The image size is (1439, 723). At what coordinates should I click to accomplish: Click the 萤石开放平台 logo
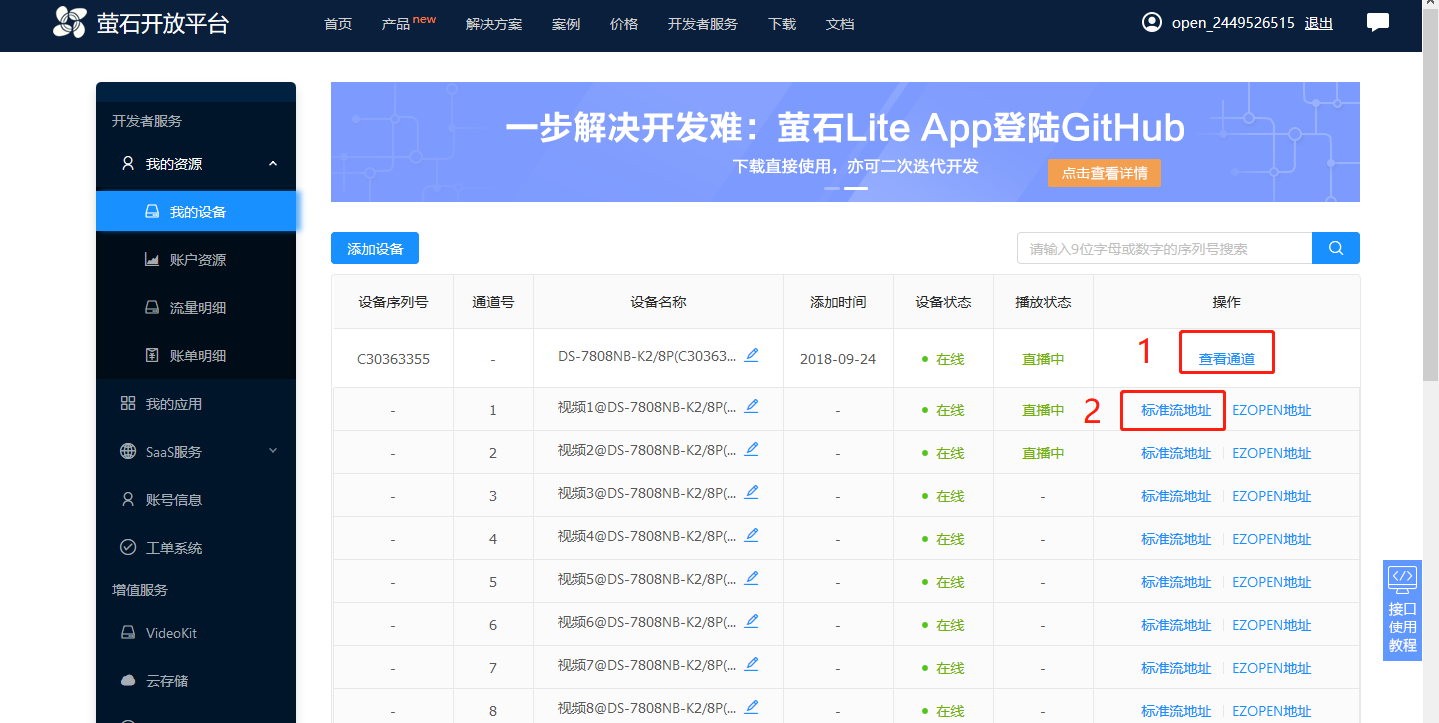pos(141,22)
